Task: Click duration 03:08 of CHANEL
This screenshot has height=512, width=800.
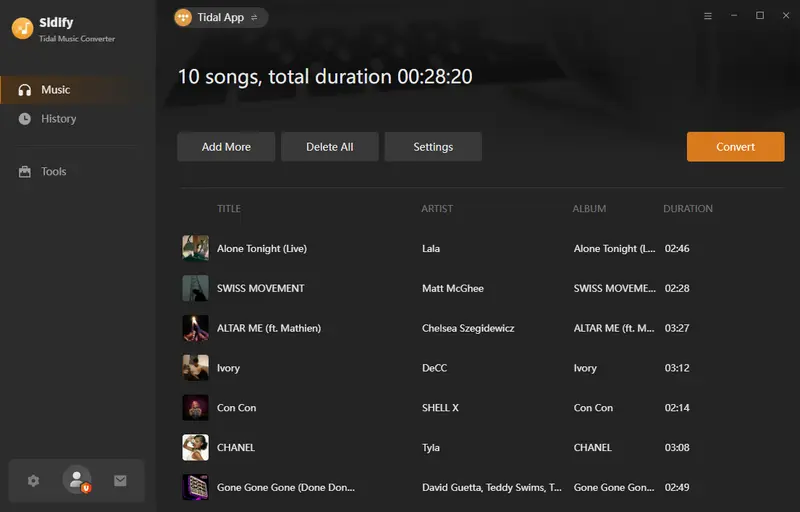Action: click(x=677, y=448)
